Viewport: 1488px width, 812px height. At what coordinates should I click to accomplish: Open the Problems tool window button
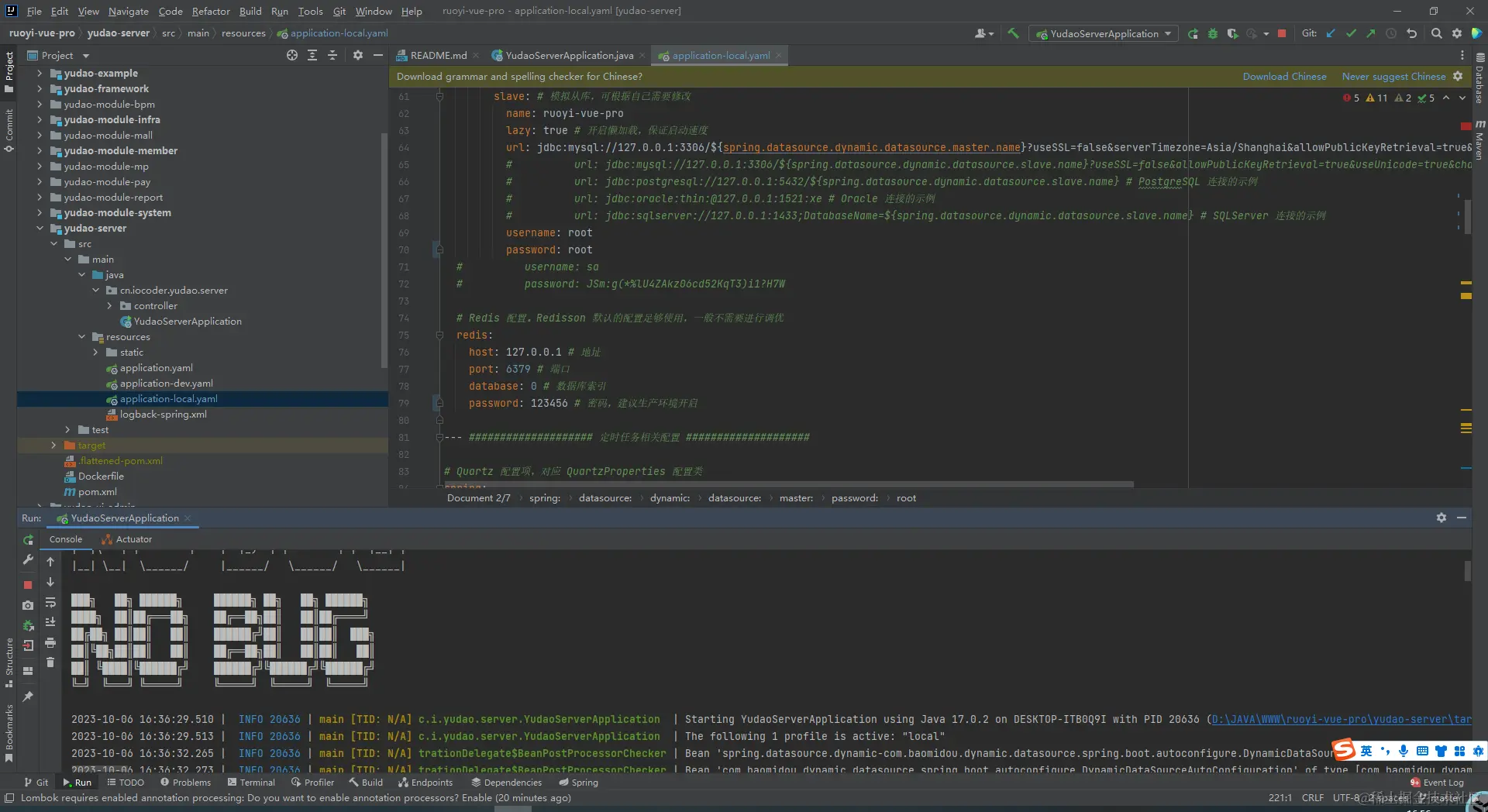[185, 782]
